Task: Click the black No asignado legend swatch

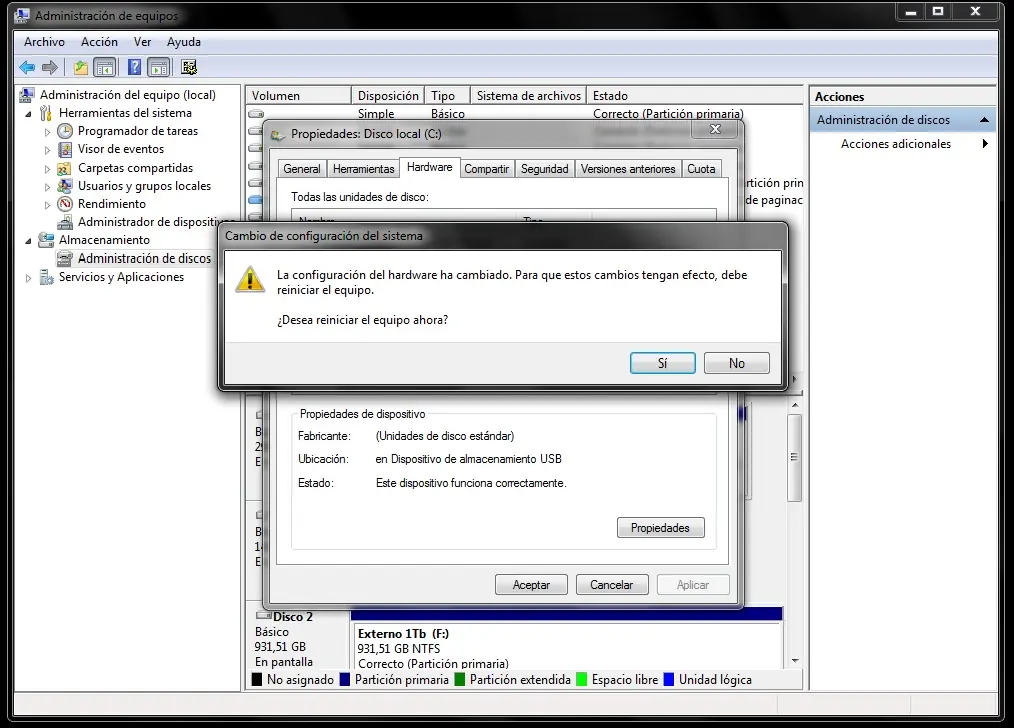Action: pyautogui.click(x=257, y=680)
